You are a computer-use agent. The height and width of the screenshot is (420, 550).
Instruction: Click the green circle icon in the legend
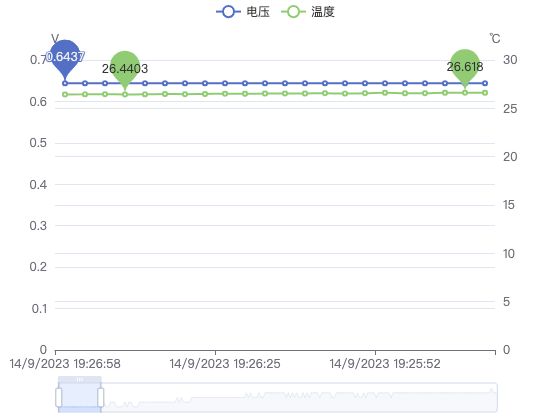pyautogui.click(x=293, y=12)
